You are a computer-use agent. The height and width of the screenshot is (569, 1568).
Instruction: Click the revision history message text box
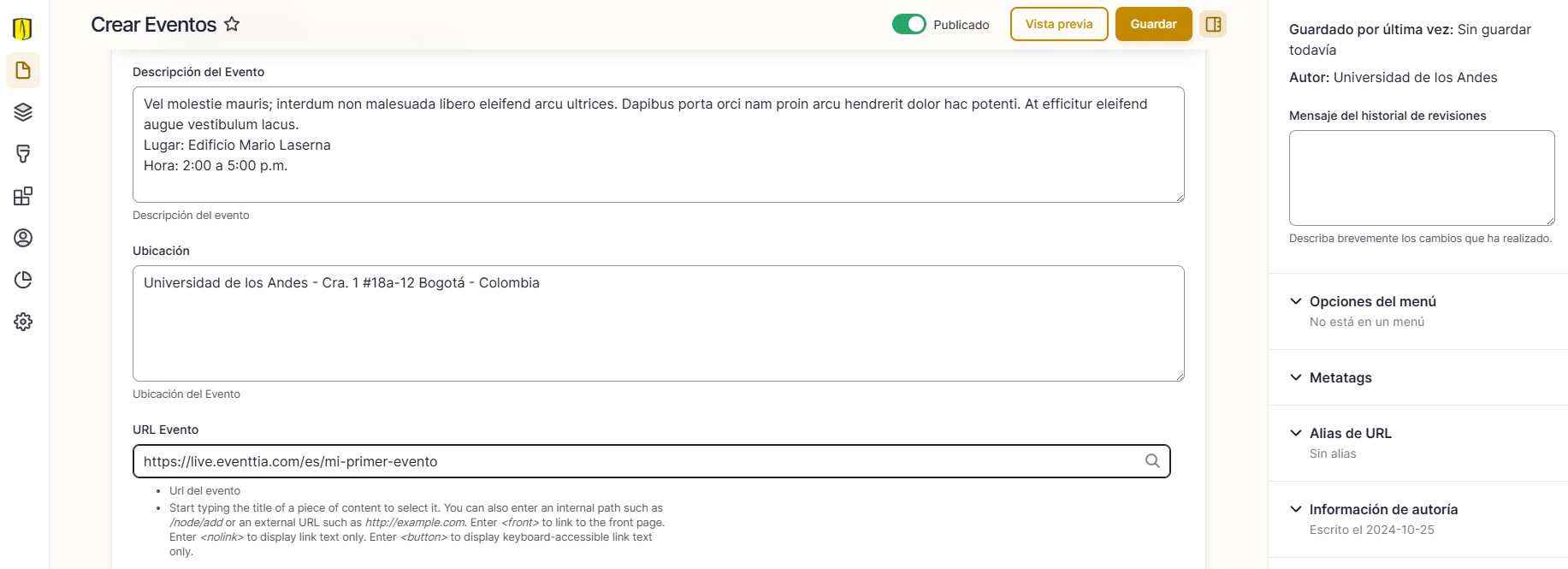tap(1422, 178)
